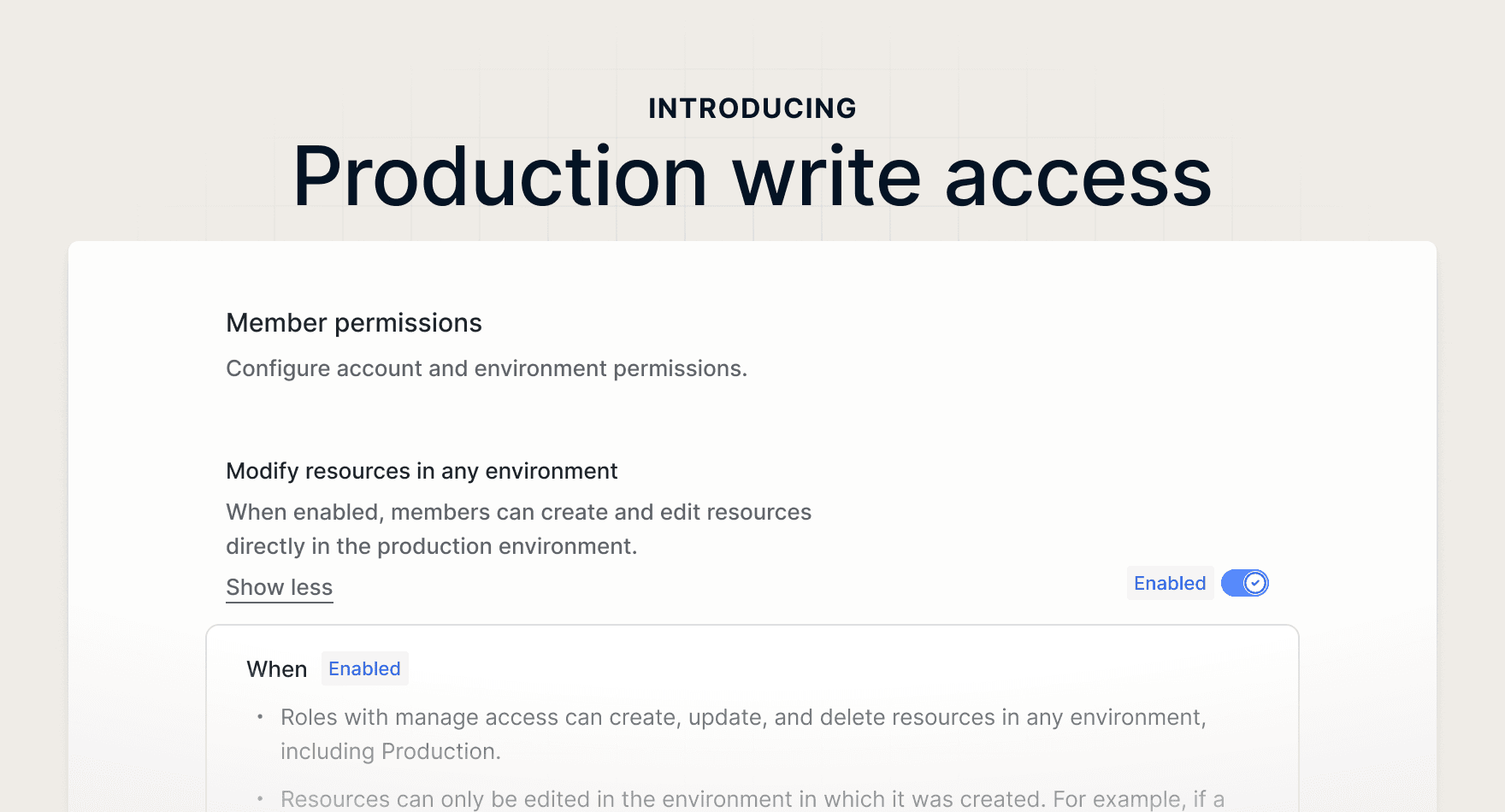Collapse details using the Show less link

[x=279, y=587]
